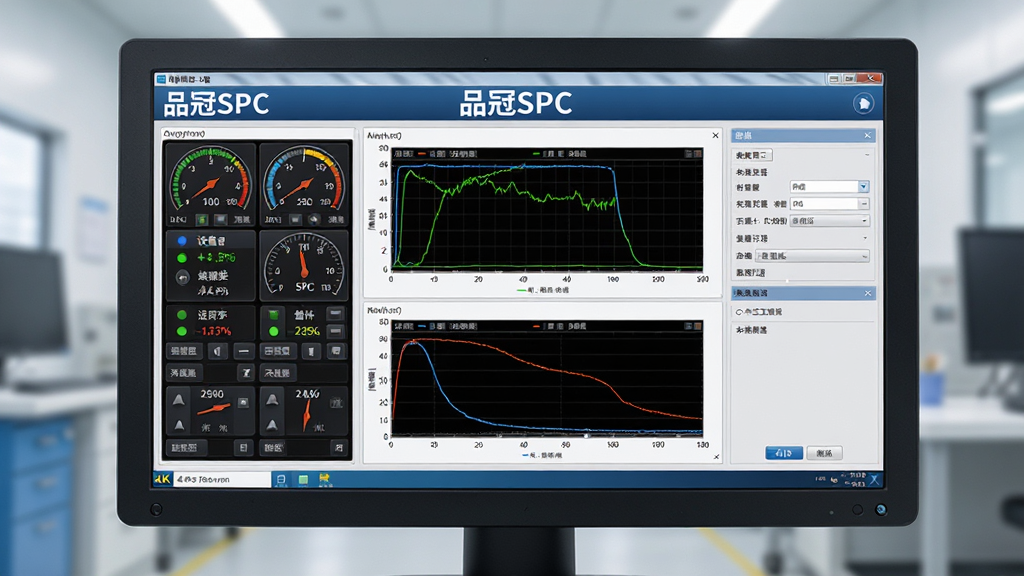Open the home icon in the SPC header
The width and height of the screenshot is (1024, 576).
(x=863, y=104)
